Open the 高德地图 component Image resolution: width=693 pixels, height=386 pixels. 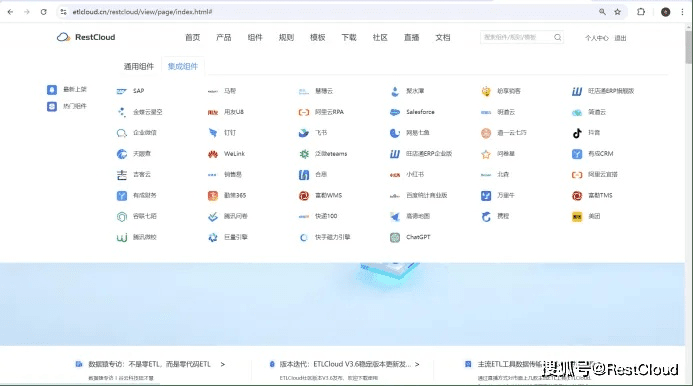(x=410, y=216)
